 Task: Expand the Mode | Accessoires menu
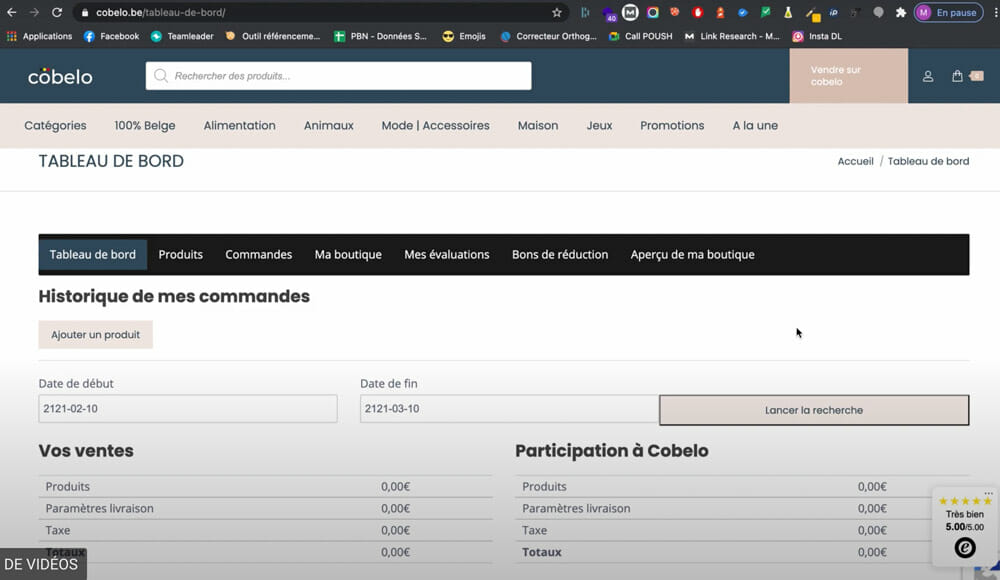(x=435, y=126)
